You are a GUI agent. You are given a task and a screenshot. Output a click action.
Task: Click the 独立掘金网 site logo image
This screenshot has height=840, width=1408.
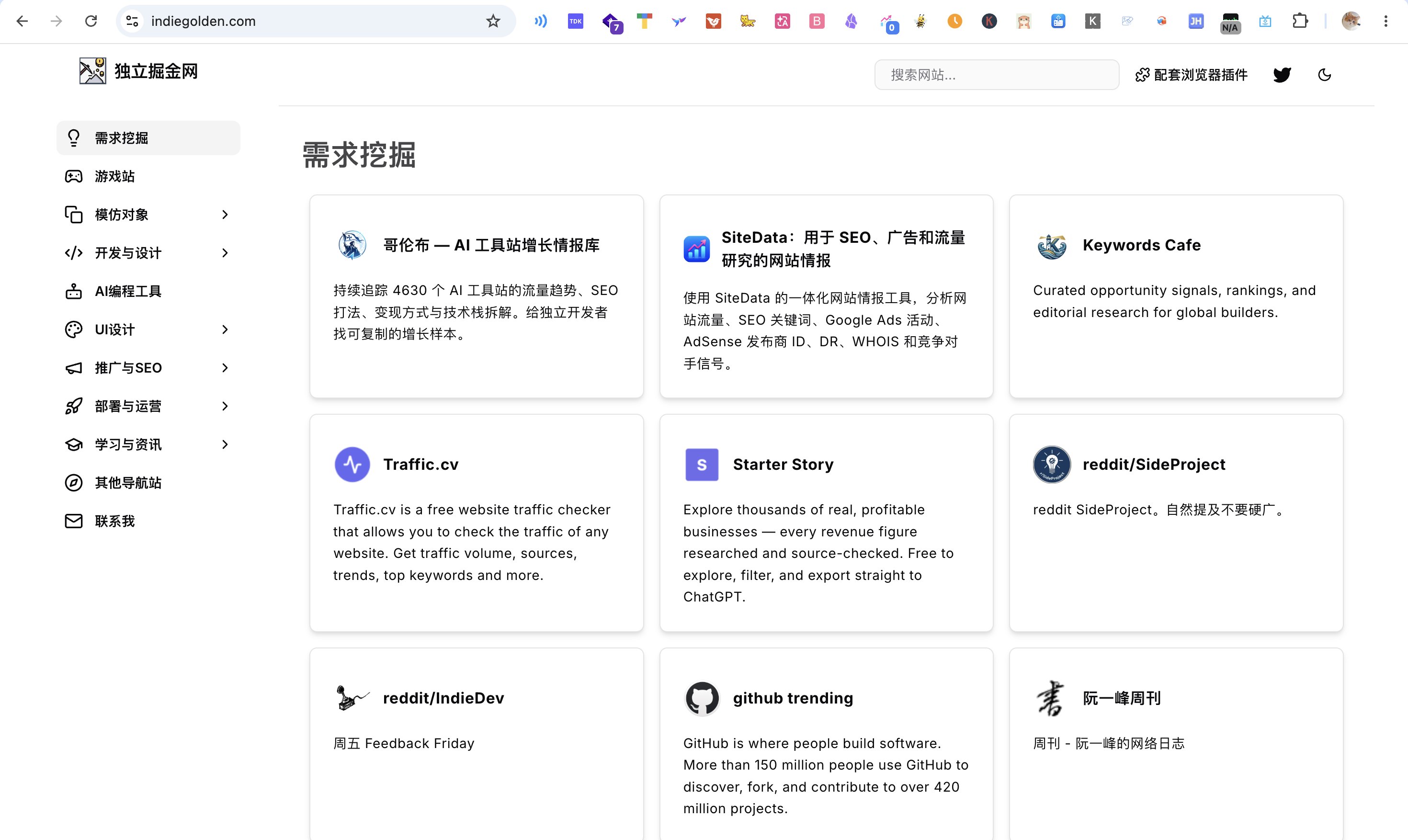(x=92, y=71)
